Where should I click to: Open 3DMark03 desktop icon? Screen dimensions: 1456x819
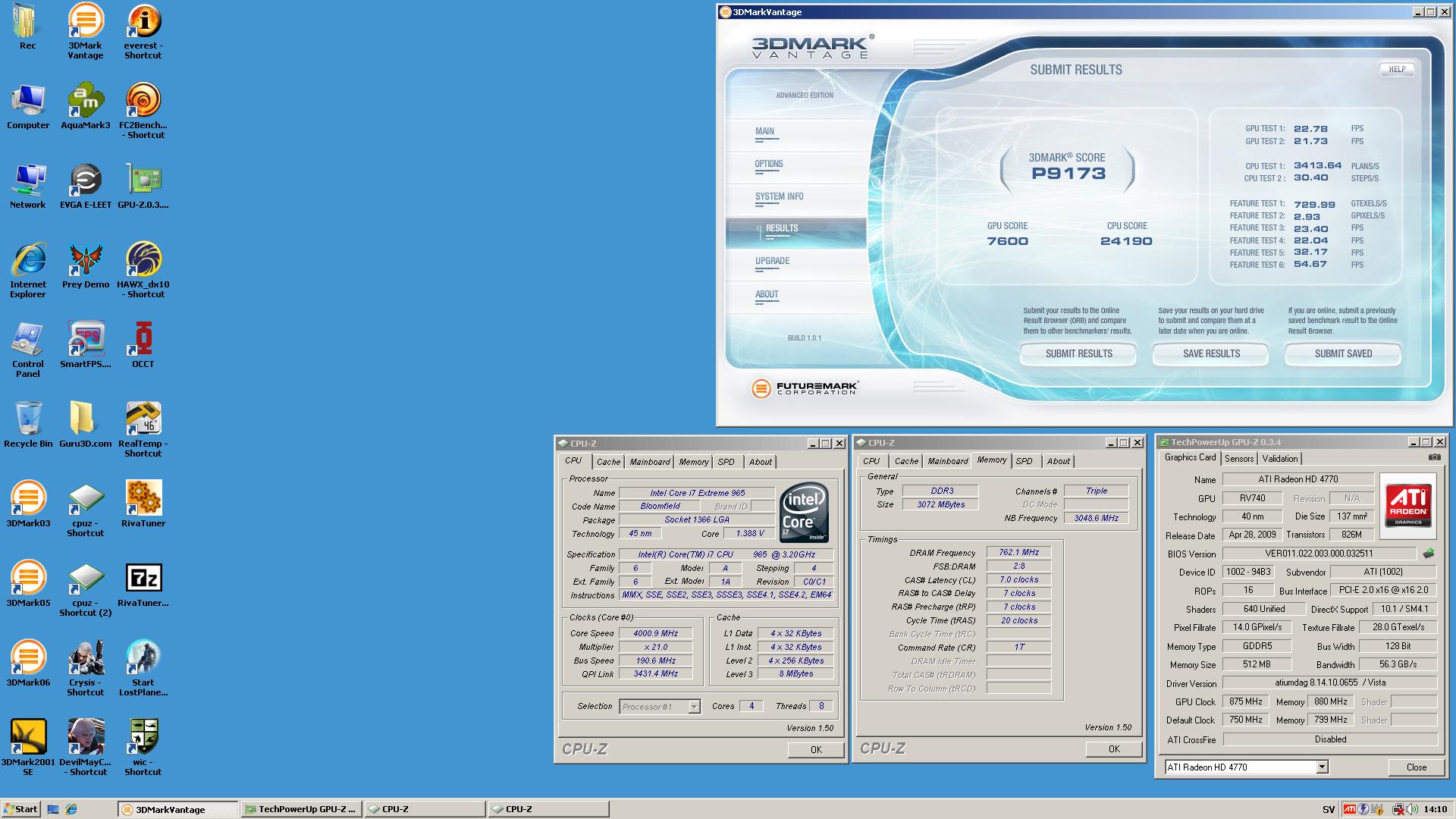point(28,505)
